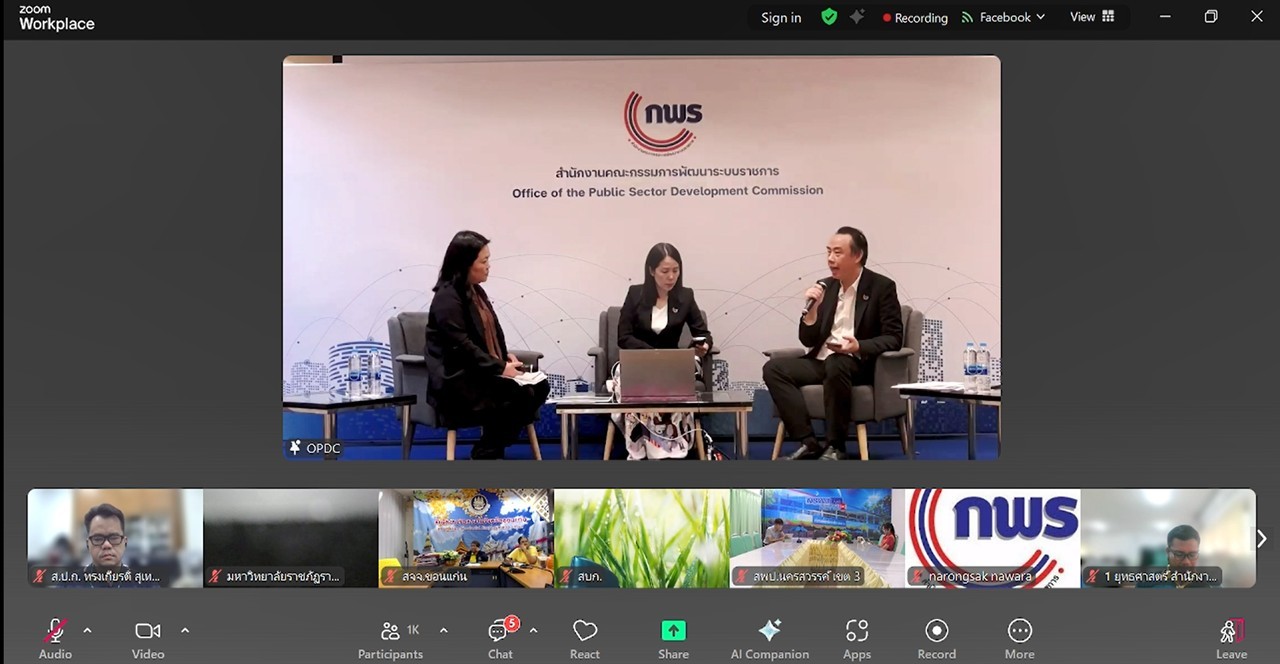Screen dimensions: 1280x664
Task: Select the มหาวิทยาลัยราชภัฏ participant thumbnail
Action: (x=291, y=538)
